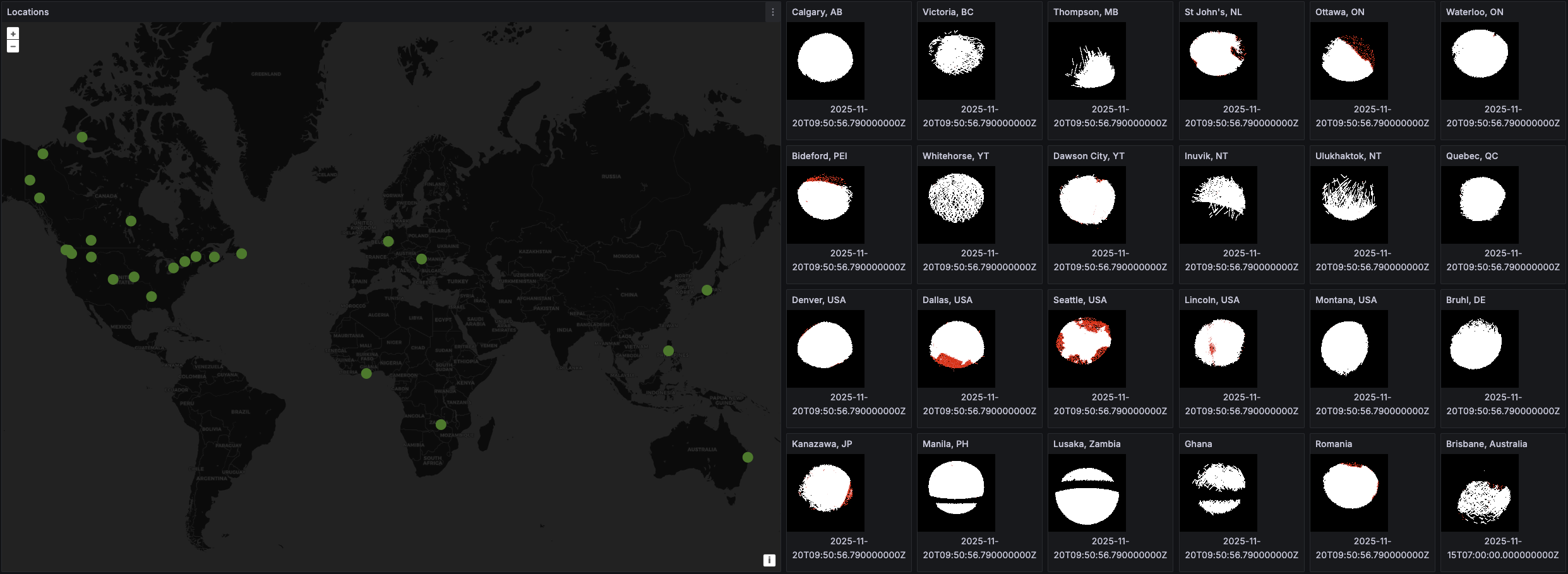
Task: Open the Locations panel kebab menu
Action: coord(772,12)
